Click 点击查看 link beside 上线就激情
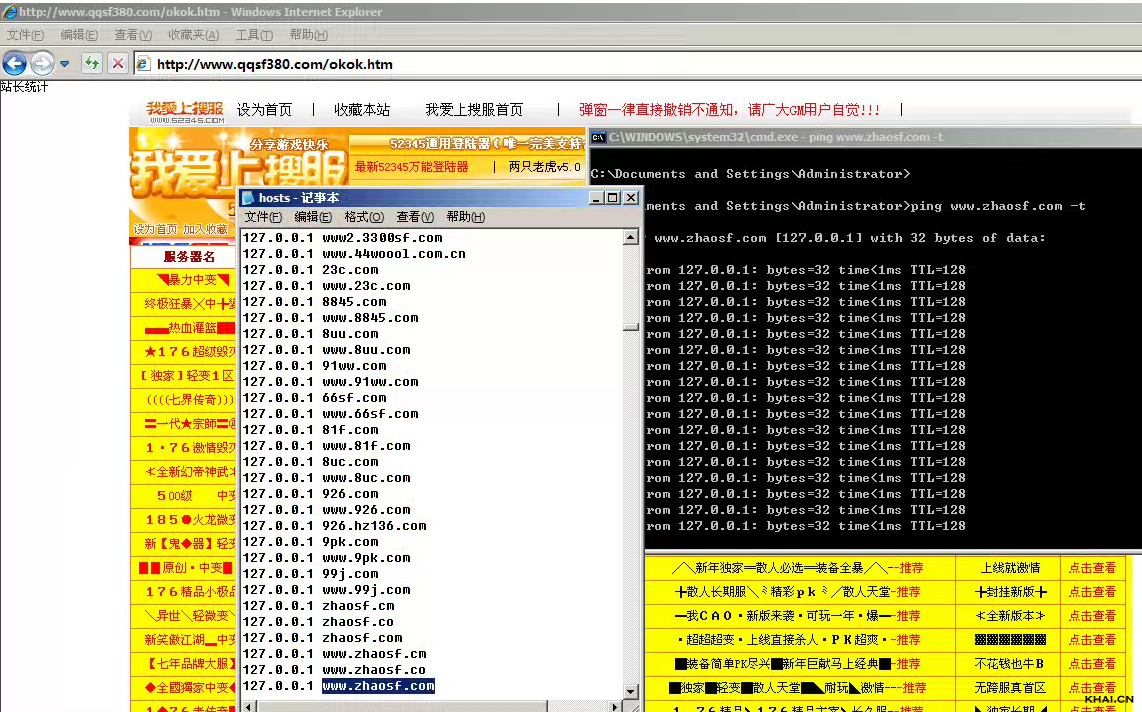Screen dimensions: 1142x712 point(1092,568)
